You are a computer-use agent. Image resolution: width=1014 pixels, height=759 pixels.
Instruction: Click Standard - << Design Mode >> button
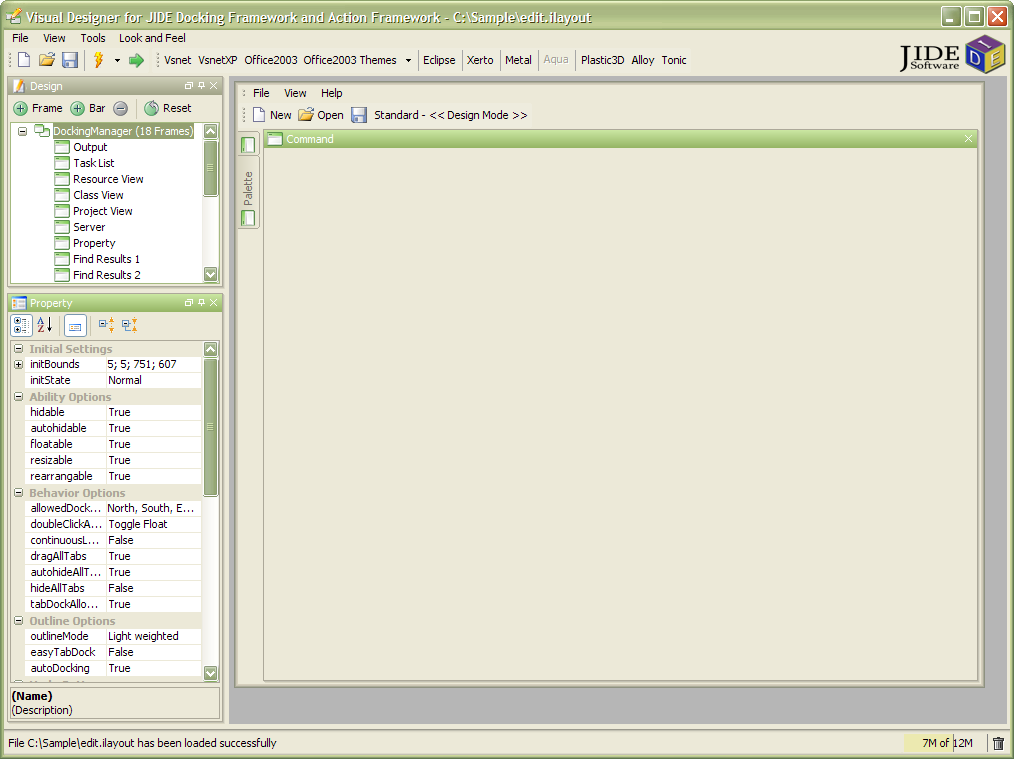[x=451, y=115]
